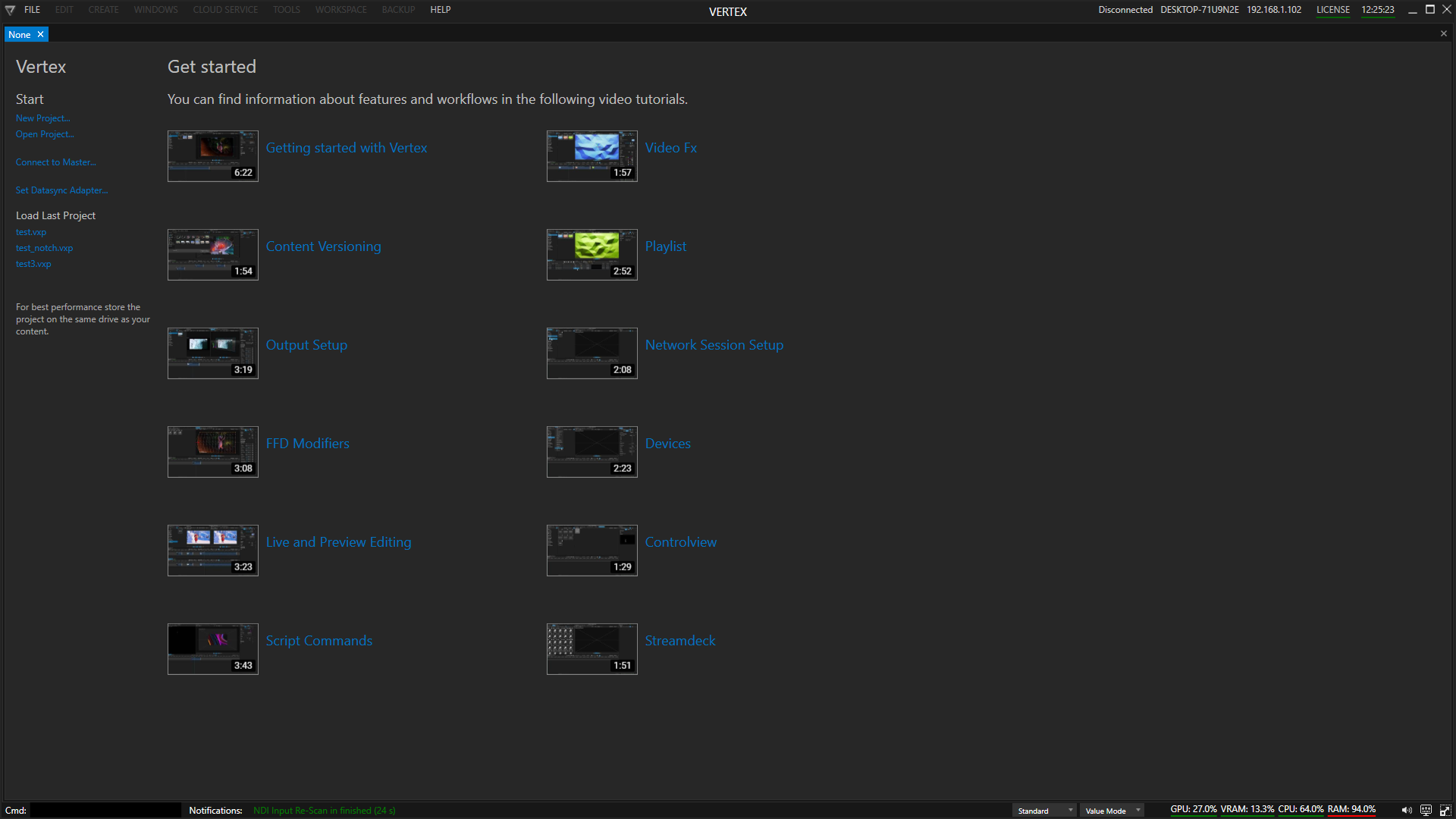Screen dimensions: 1456x819
Task: Open the Content Versioning link
Action: [x=324, y=246]
